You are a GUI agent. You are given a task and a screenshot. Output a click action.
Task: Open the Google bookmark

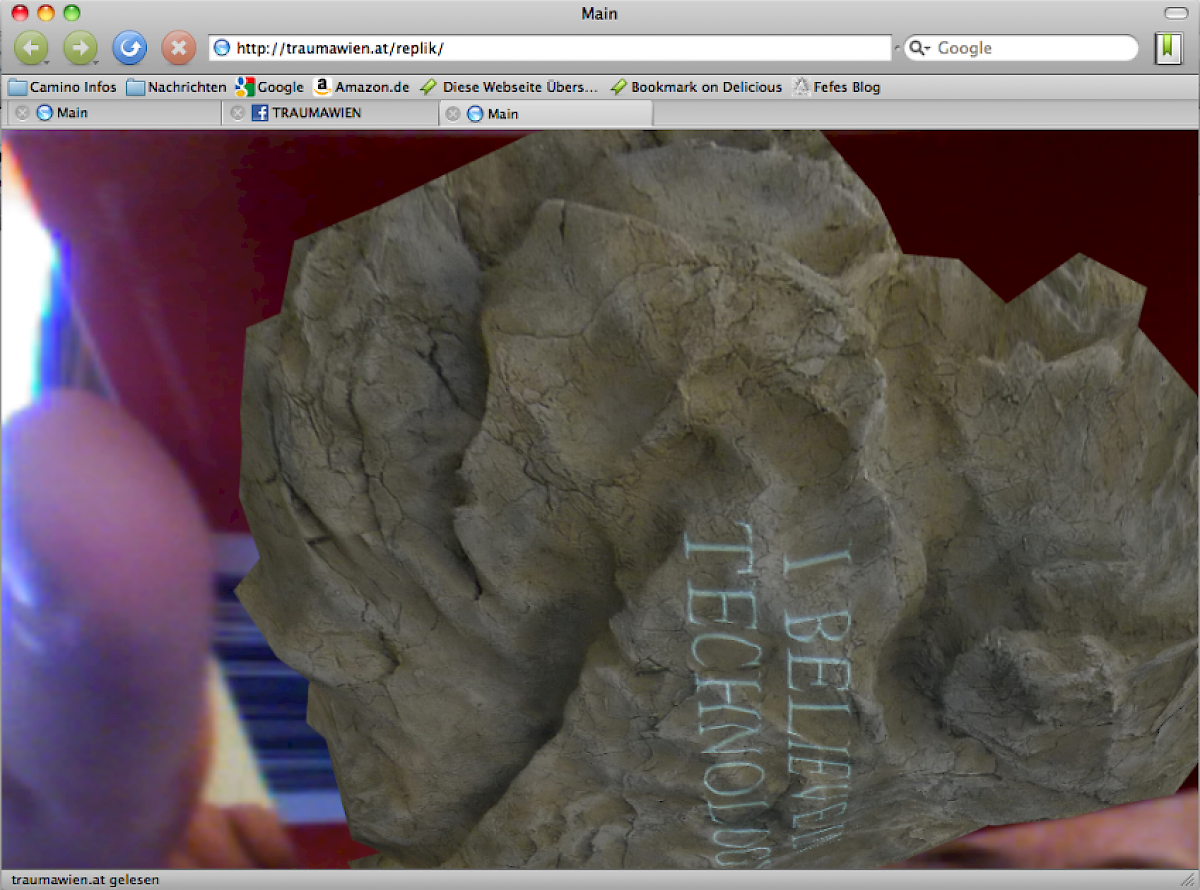[x=270, y=87]
